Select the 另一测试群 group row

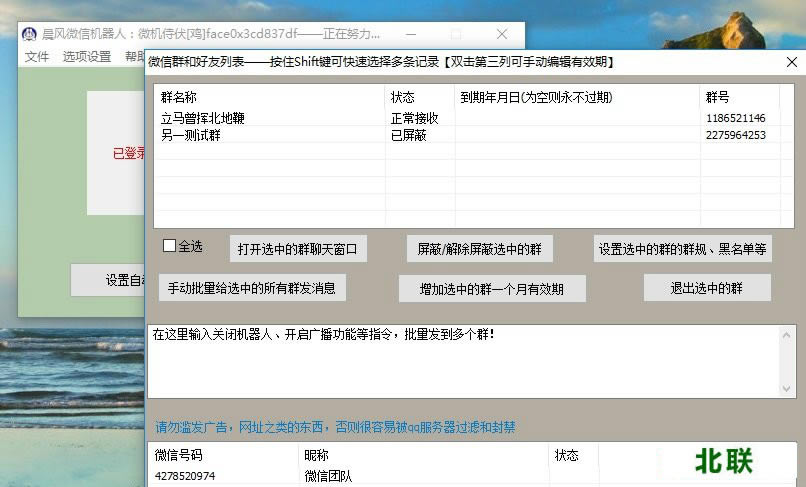click(191, 135)
